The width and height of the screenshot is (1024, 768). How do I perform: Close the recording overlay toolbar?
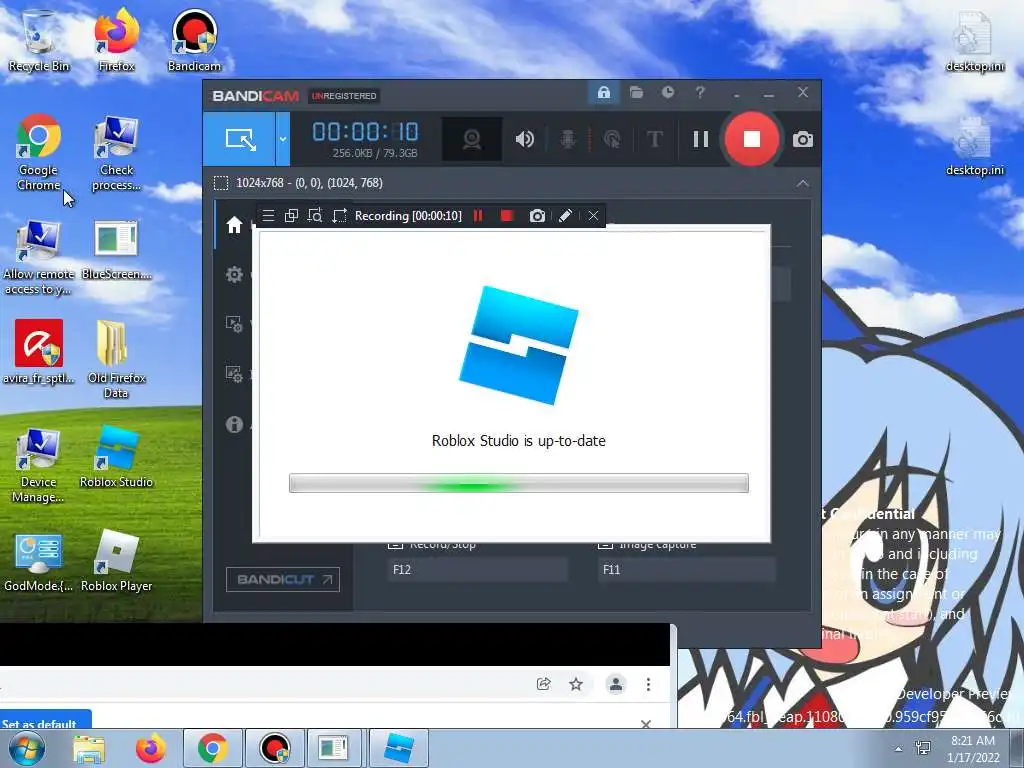[593, 216]
